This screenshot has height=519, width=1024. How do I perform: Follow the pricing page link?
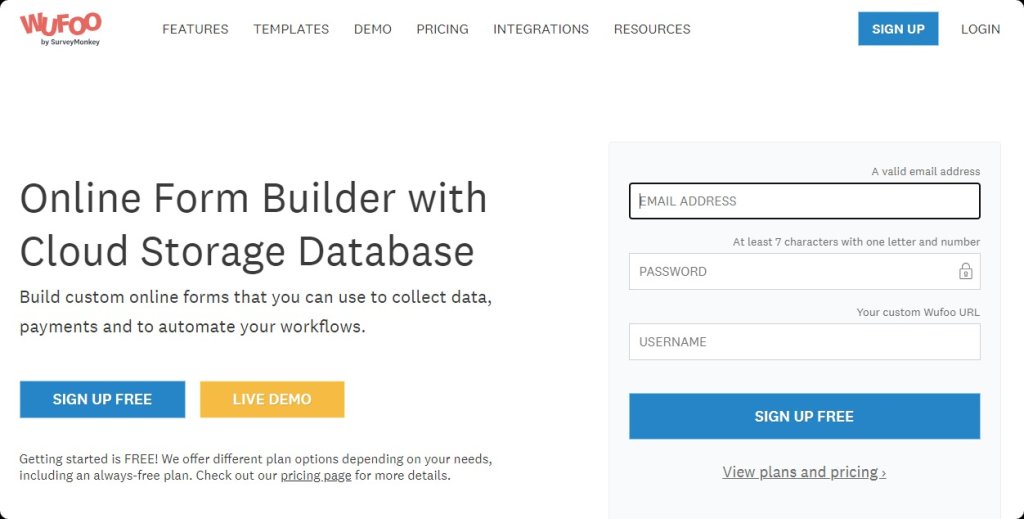[316, 476]
